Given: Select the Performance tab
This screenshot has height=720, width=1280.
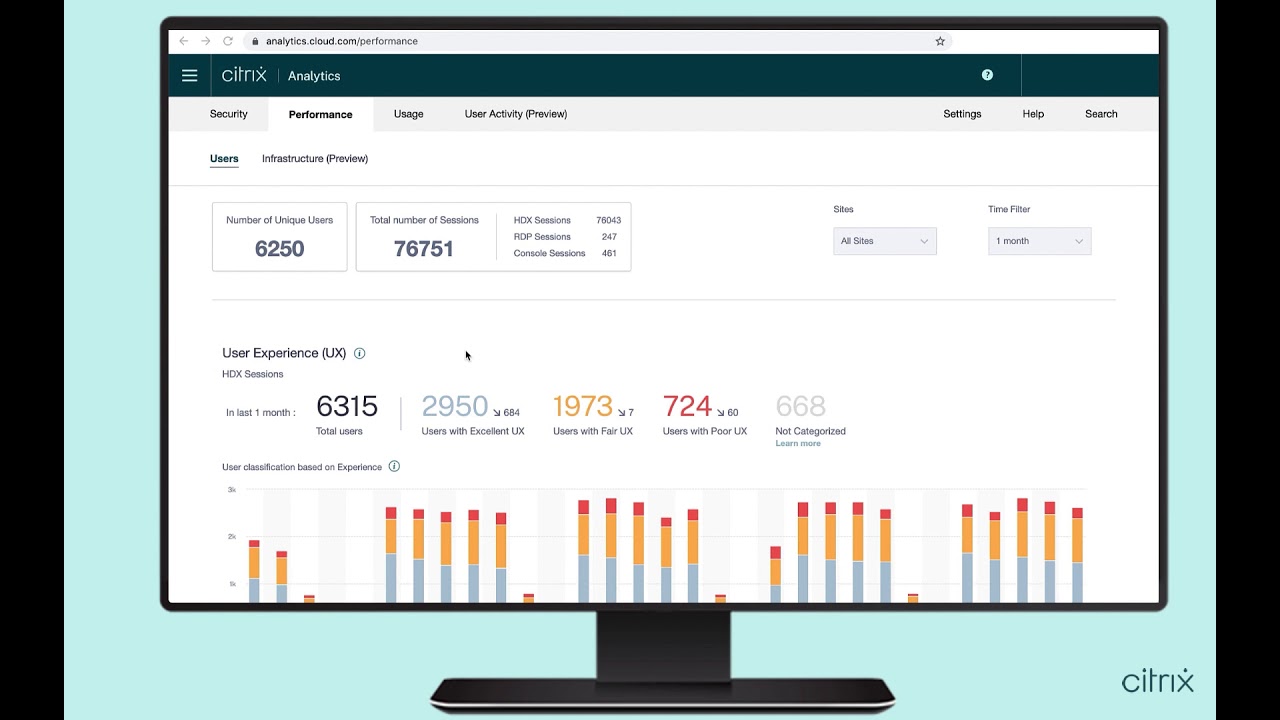Looking at the screenshot, I should click(321, 114).
